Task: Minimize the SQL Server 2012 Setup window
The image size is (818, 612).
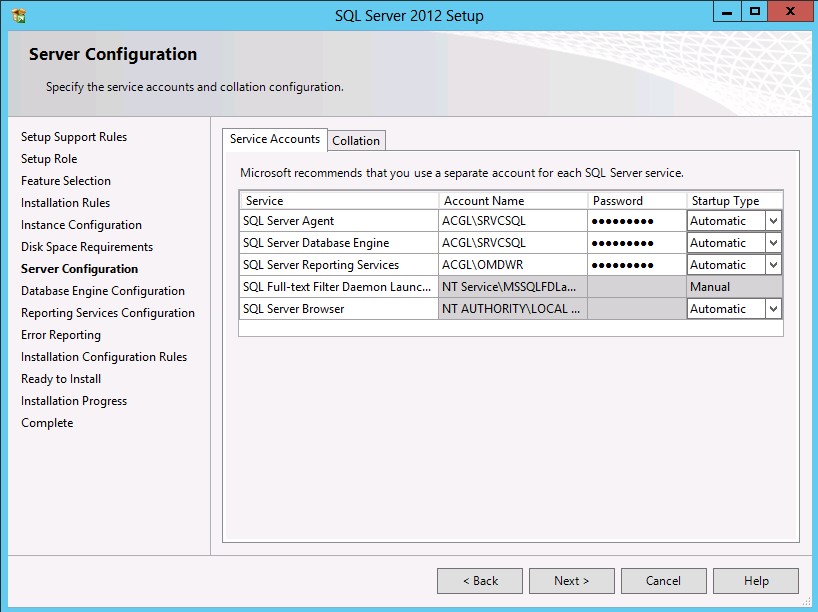Action: point(727,11)
